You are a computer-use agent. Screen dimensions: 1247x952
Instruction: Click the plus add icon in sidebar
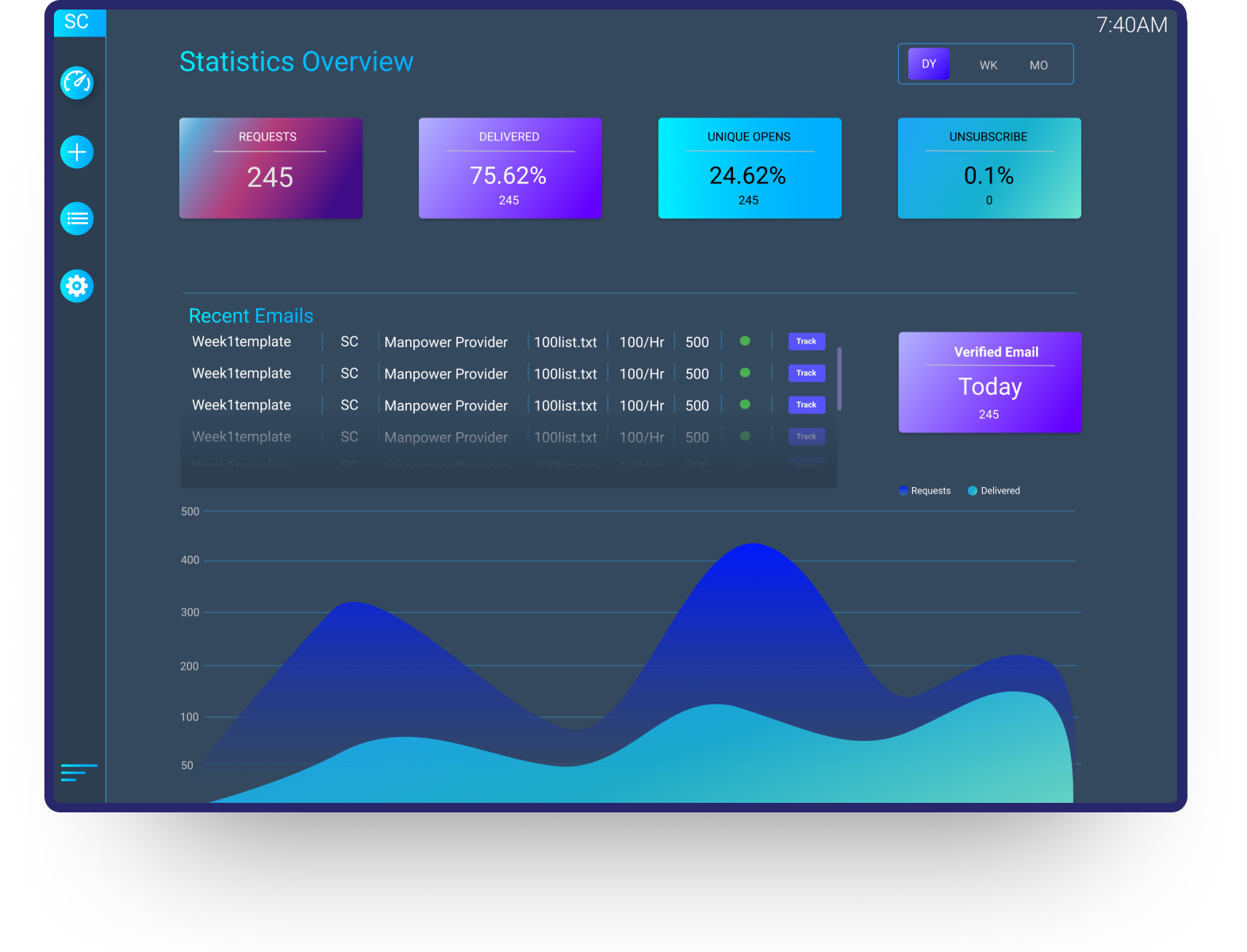77,152
